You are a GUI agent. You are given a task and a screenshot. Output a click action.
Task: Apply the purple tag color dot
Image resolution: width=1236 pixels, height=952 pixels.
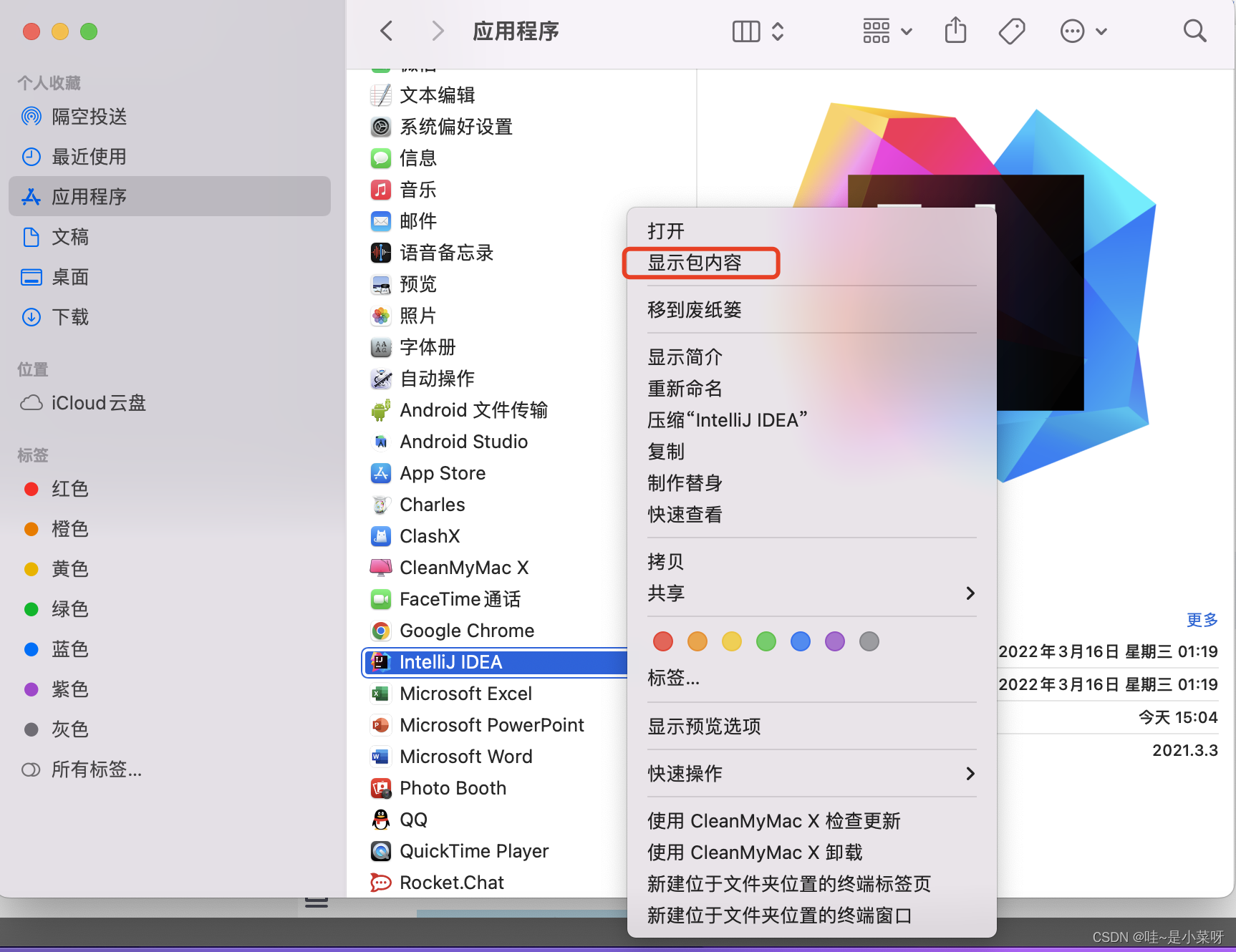835,641
